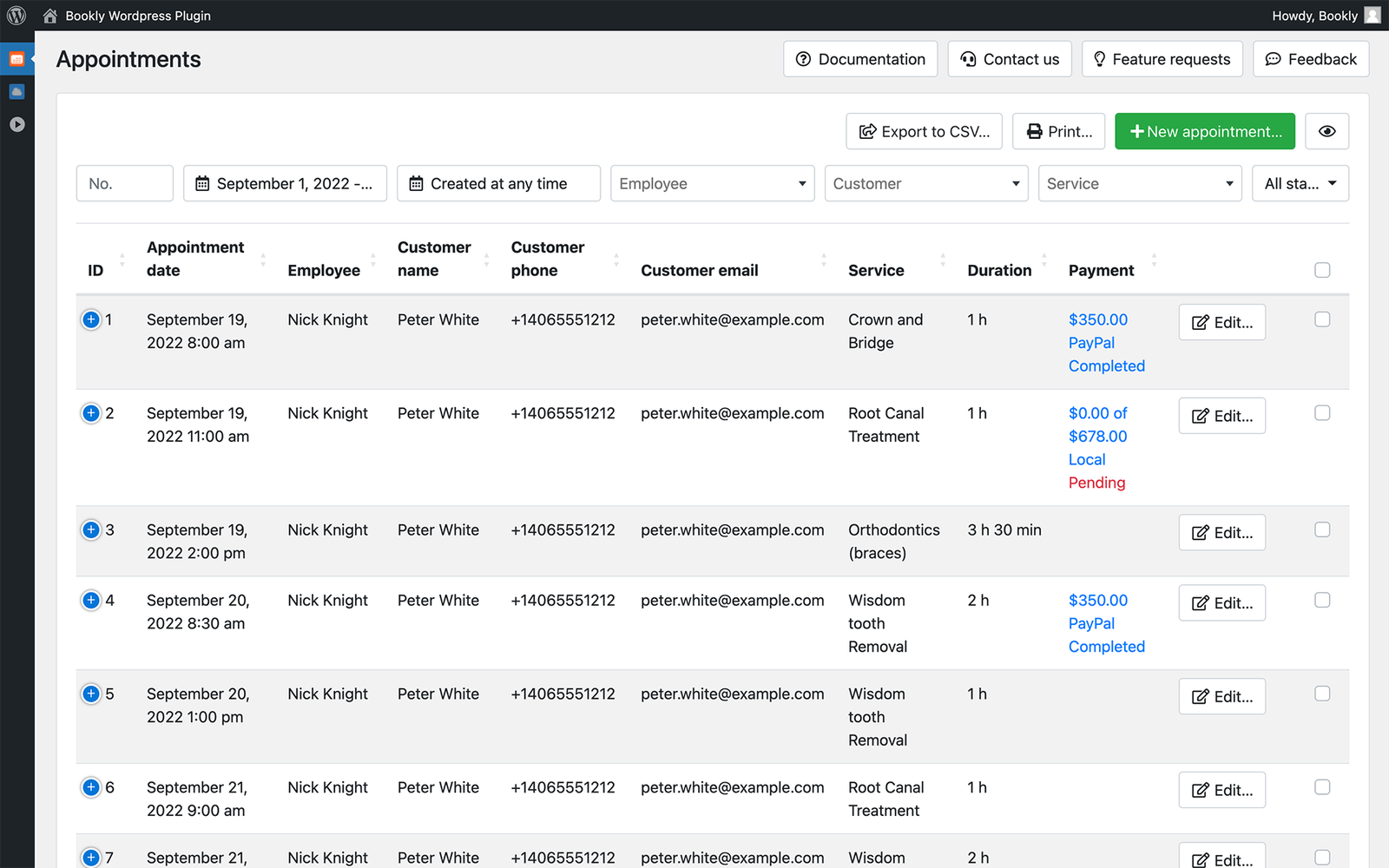1389x868 pixels.
Task: Open the Employee filter dropdown
Action: [x=712, y=183]
